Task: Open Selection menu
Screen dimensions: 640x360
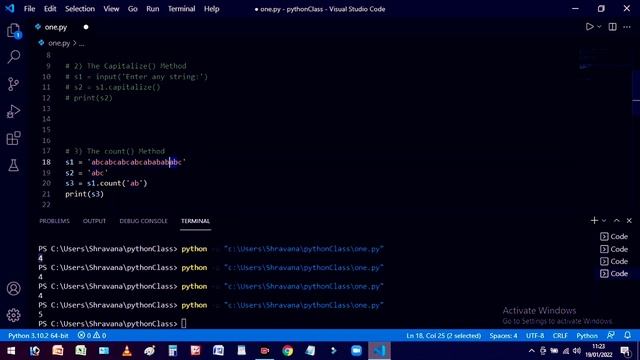Action: tap(80, 9)
